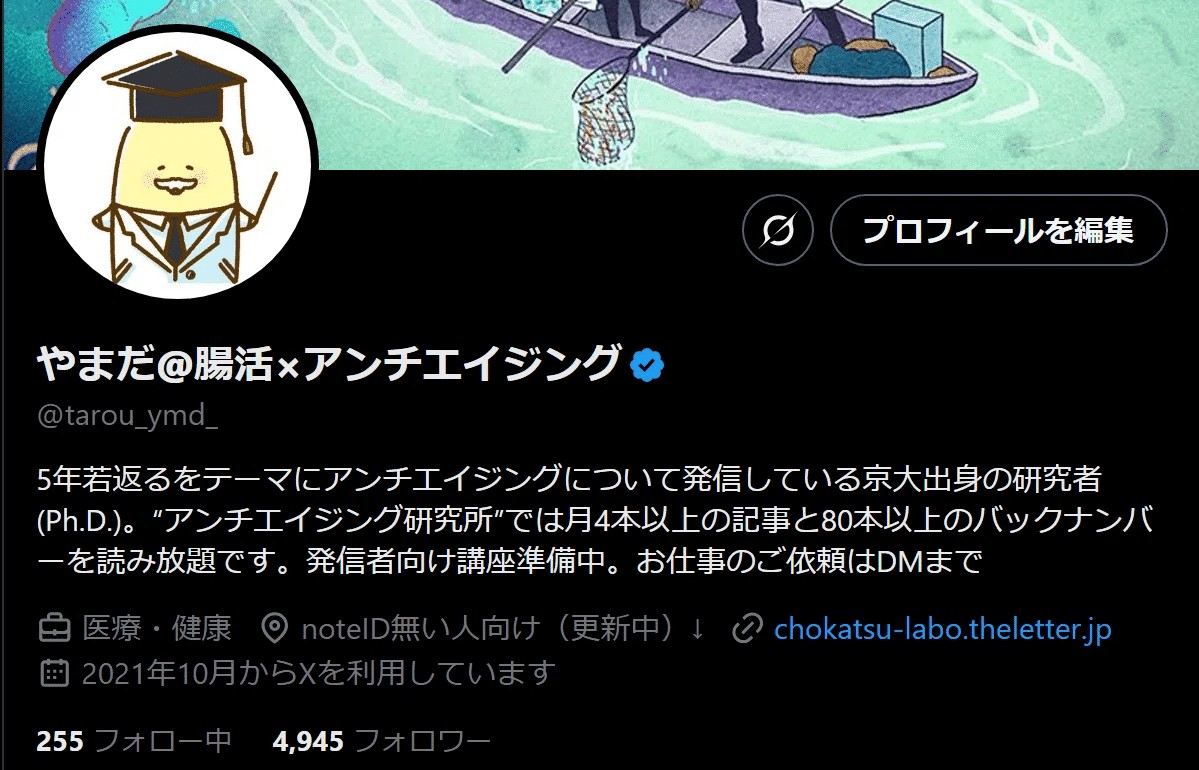Click the @tarou_ymd_ username handle
The height and width of the screenshot is (770, 1199).
[128, 415]
